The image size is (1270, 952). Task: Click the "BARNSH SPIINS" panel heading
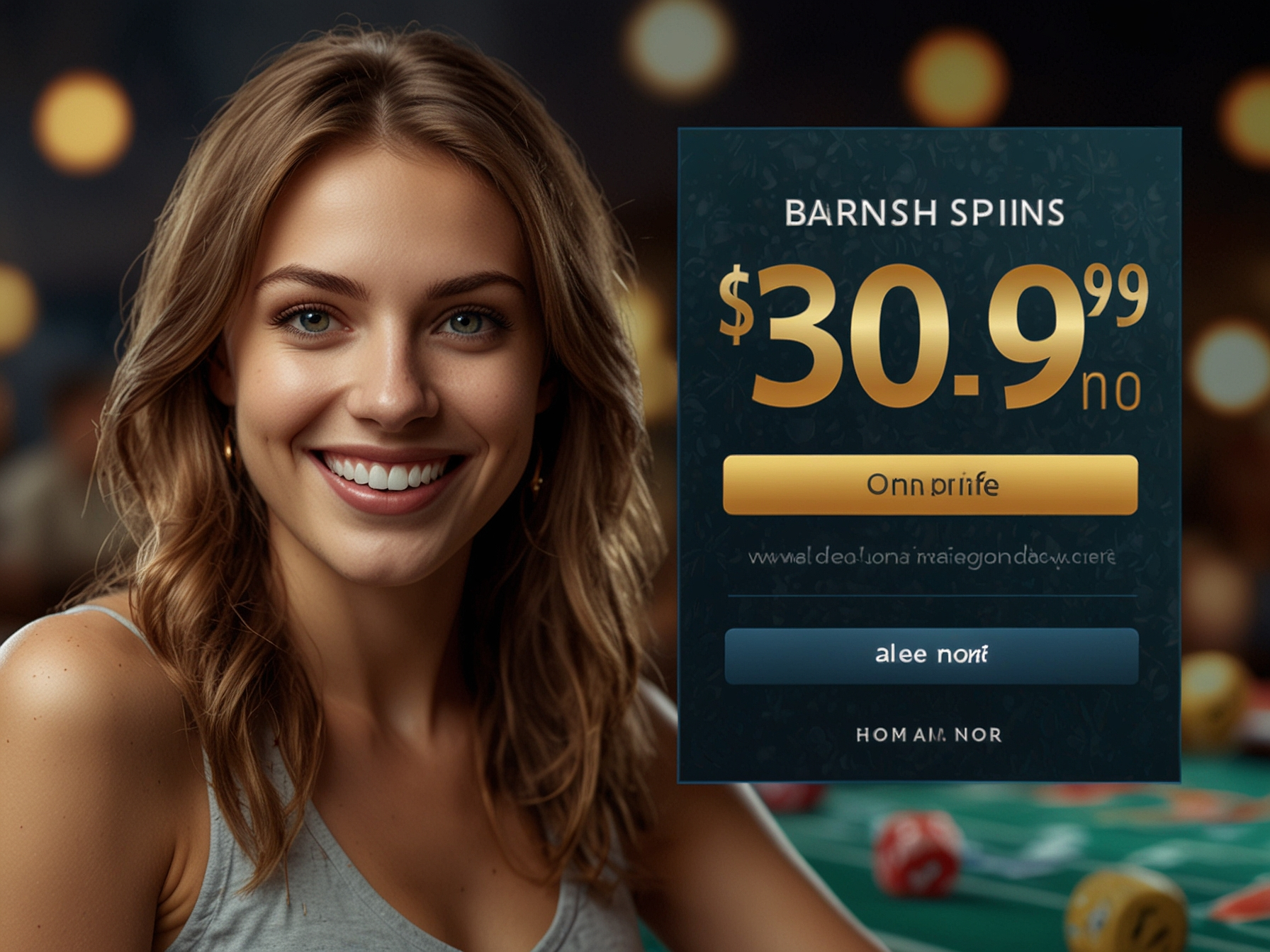(x=924, y=212)
